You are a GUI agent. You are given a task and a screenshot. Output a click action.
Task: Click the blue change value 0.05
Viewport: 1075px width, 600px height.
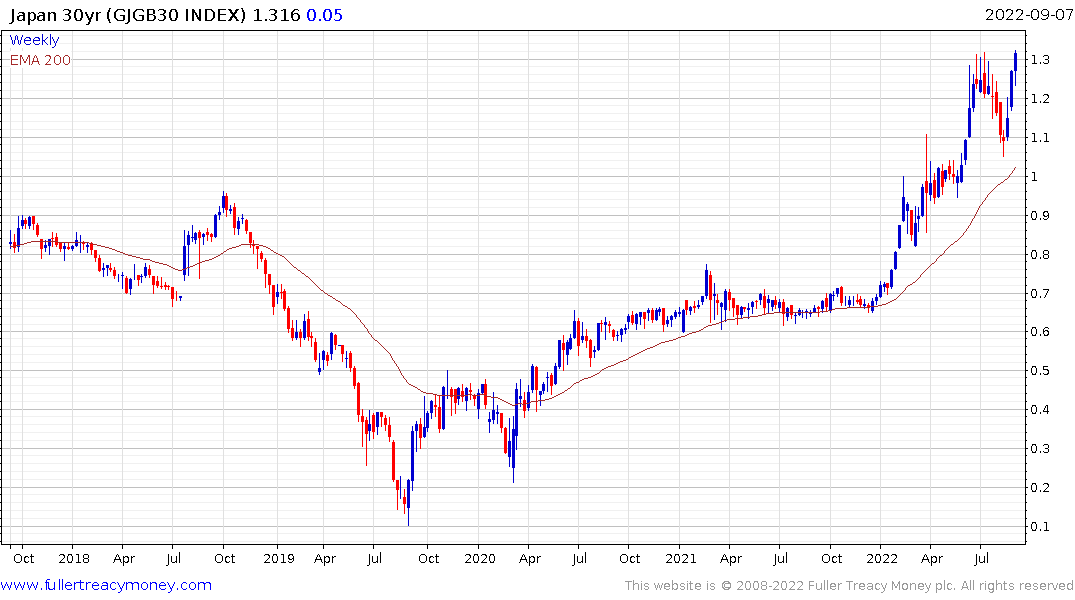(324, 15)
